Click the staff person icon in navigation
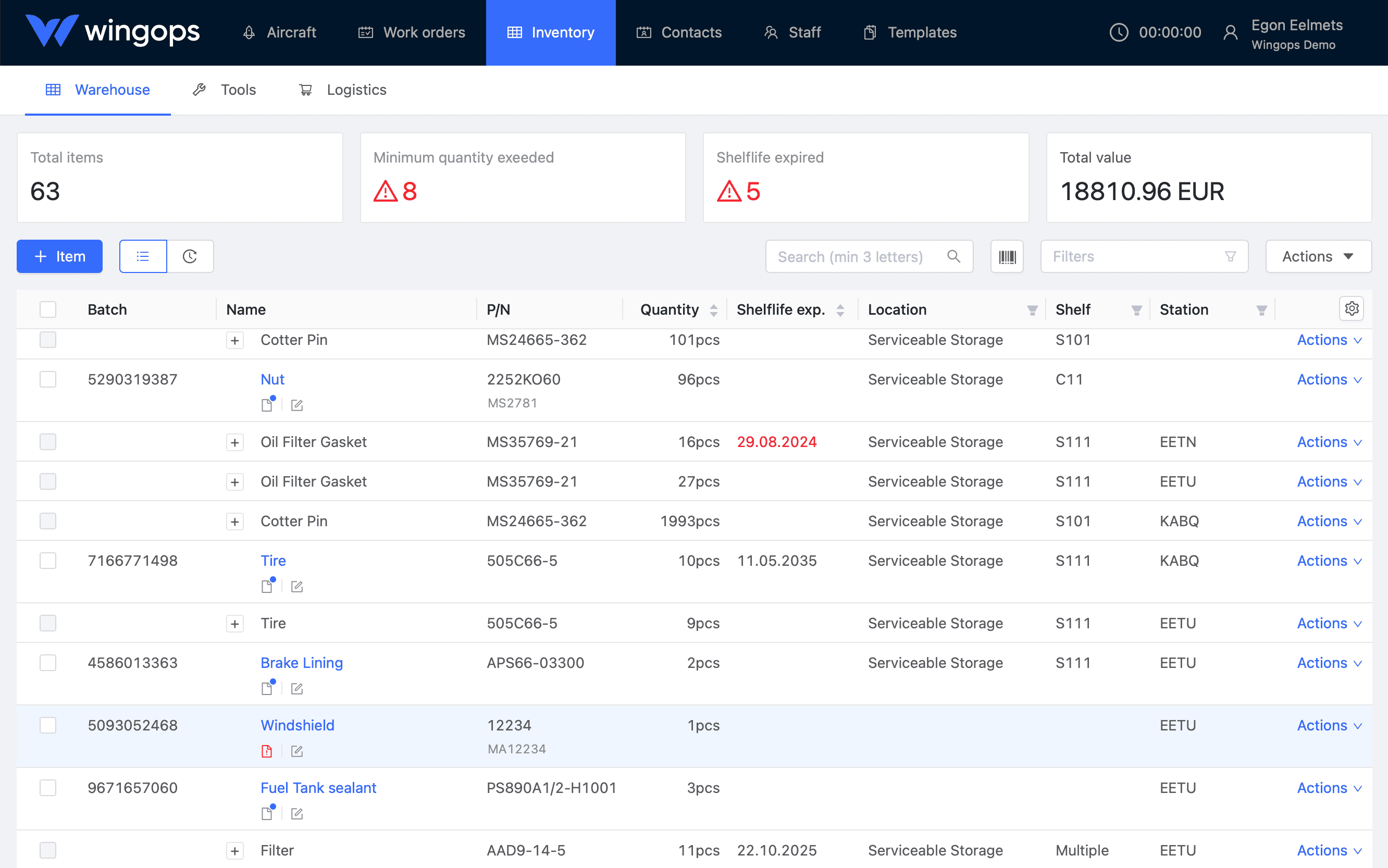Image resolution: width=1388 pixels, height=868 pixels. 770,32
